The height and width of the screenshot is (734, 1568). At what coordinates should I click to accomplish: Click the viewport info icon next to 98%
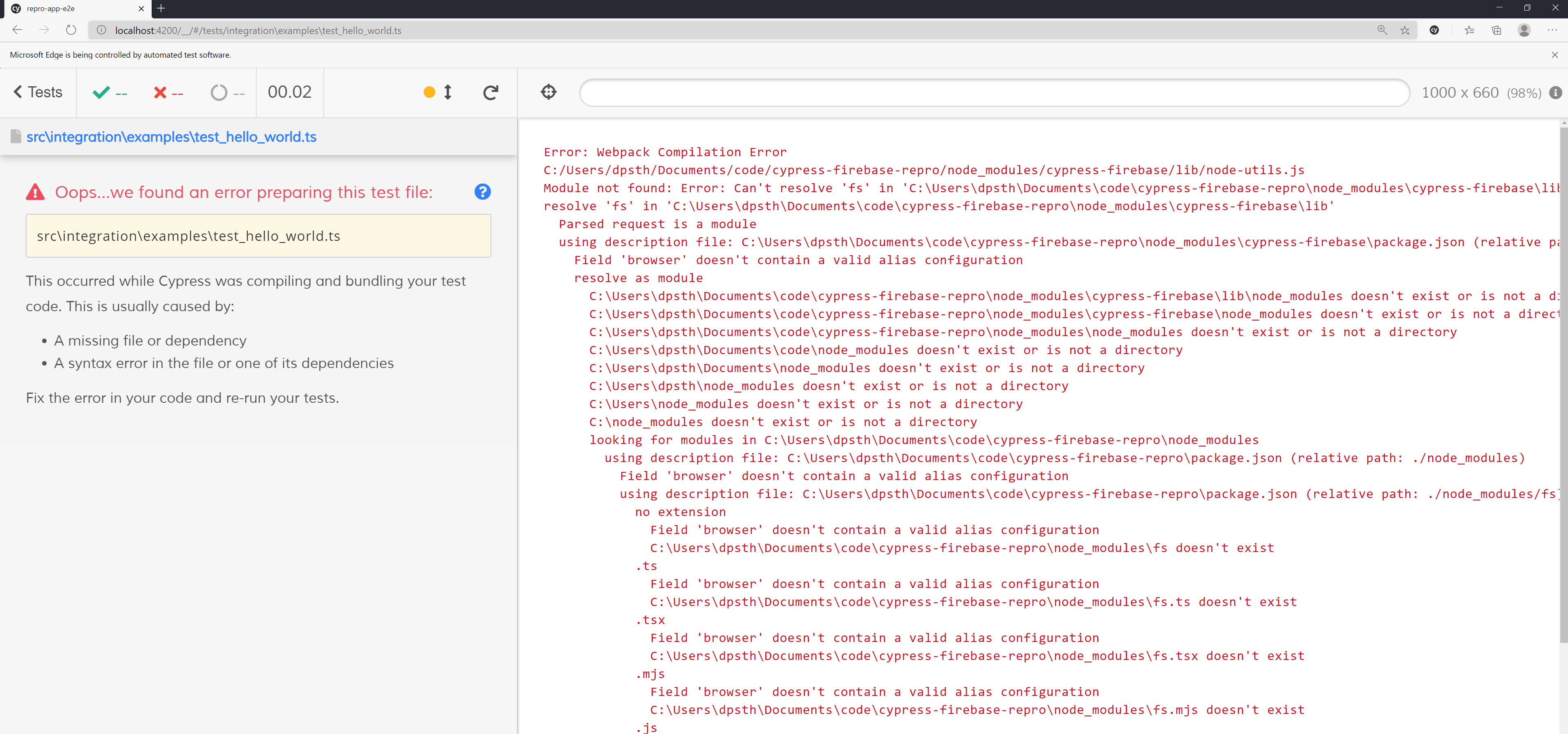click(x=1557, y=92)
